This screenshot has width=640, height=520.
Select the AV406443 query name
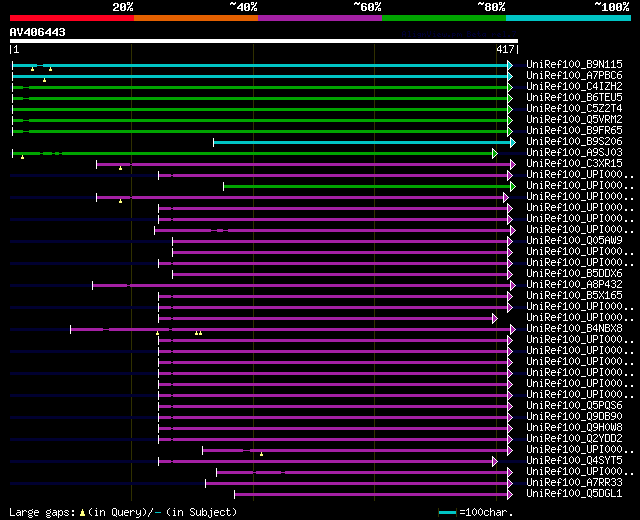point(38,32)
